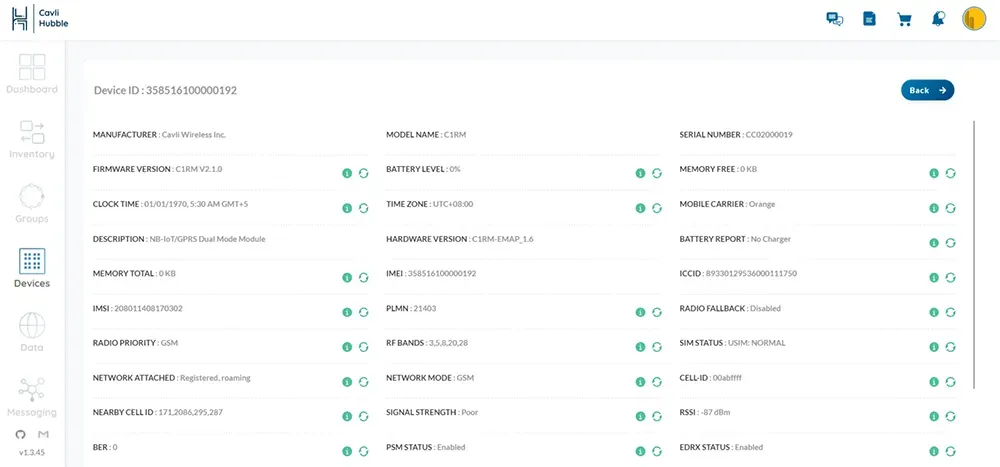Open the GitHub icon in sidebar footer
This screenshot has height=467, width=1000.
coord(21,435)
